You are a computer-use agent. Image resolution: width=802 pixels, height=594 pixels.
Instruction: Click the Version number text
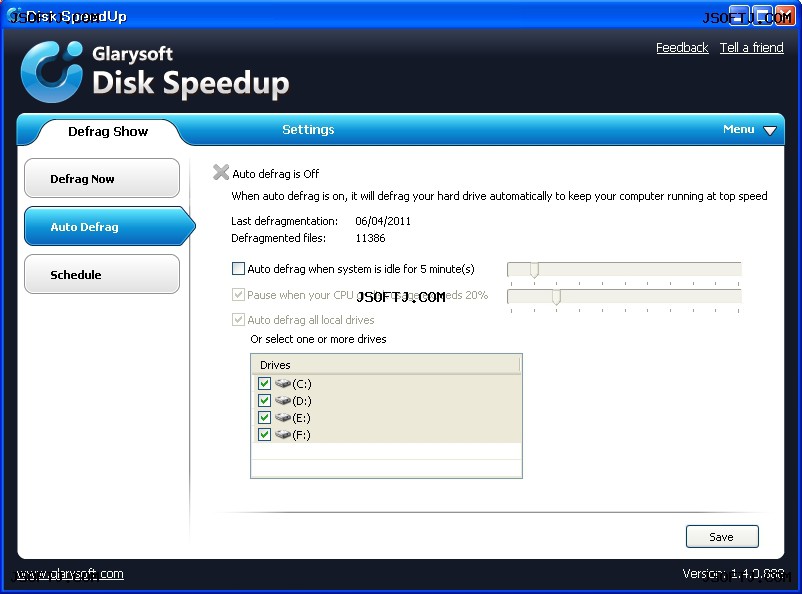[733, 574]
